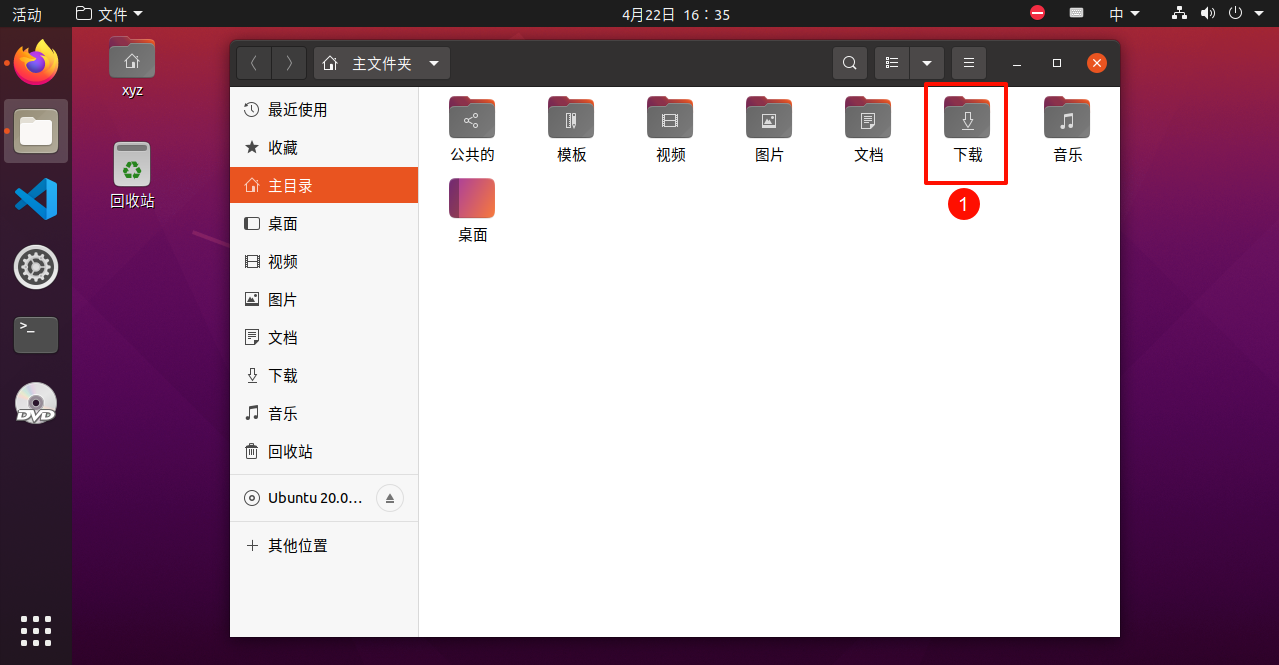Screen dimensions: 1279x665
Task: Eject the Ubuntu 20.0 disc
Action: pos(390,498)
